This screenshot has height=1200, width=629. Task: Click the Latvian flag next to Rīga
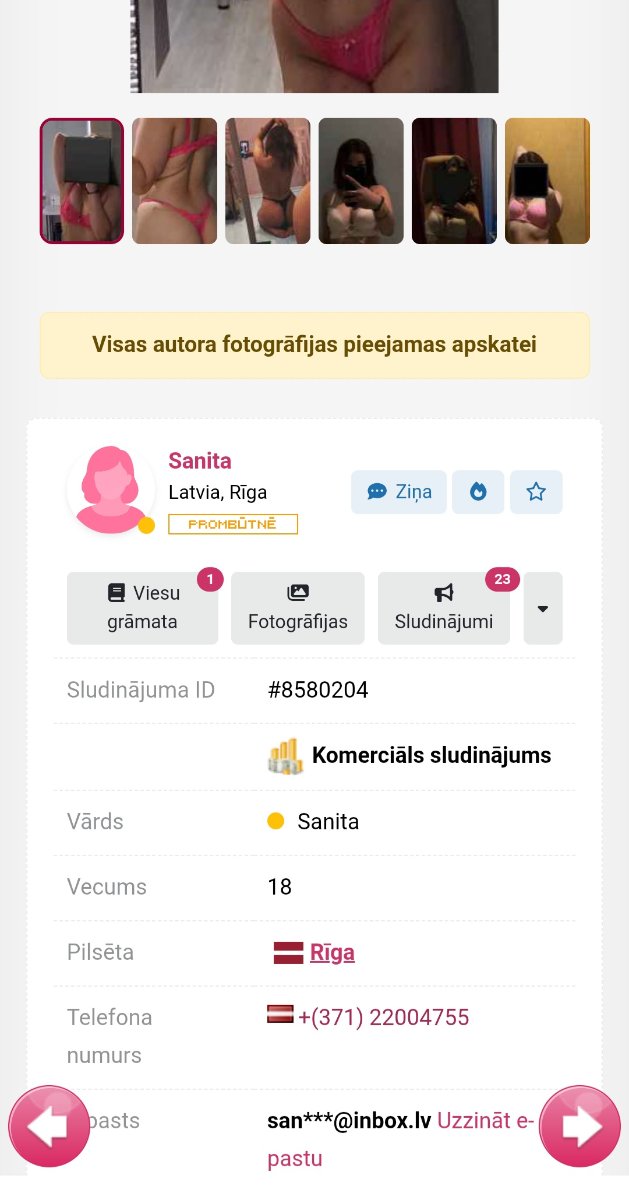(x=288, y=952)
